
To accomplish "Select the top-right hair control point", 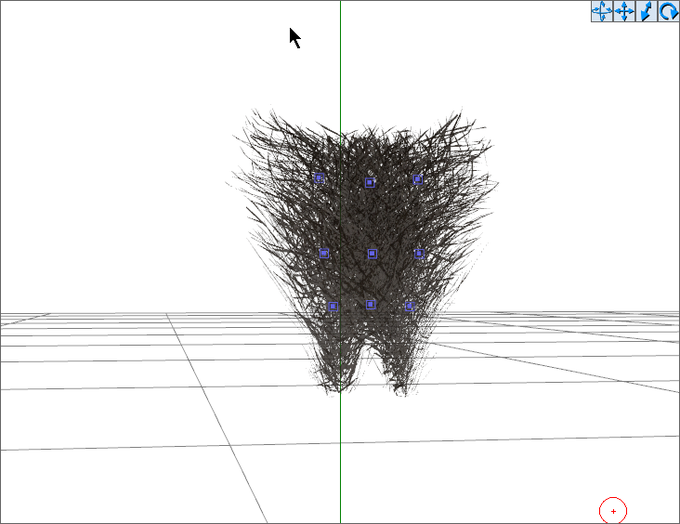I will tap(418, 179).
